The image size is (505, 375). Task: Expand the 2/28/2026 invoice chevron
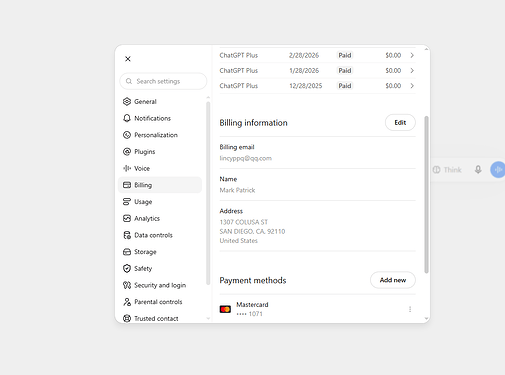(x=412, y=55)
